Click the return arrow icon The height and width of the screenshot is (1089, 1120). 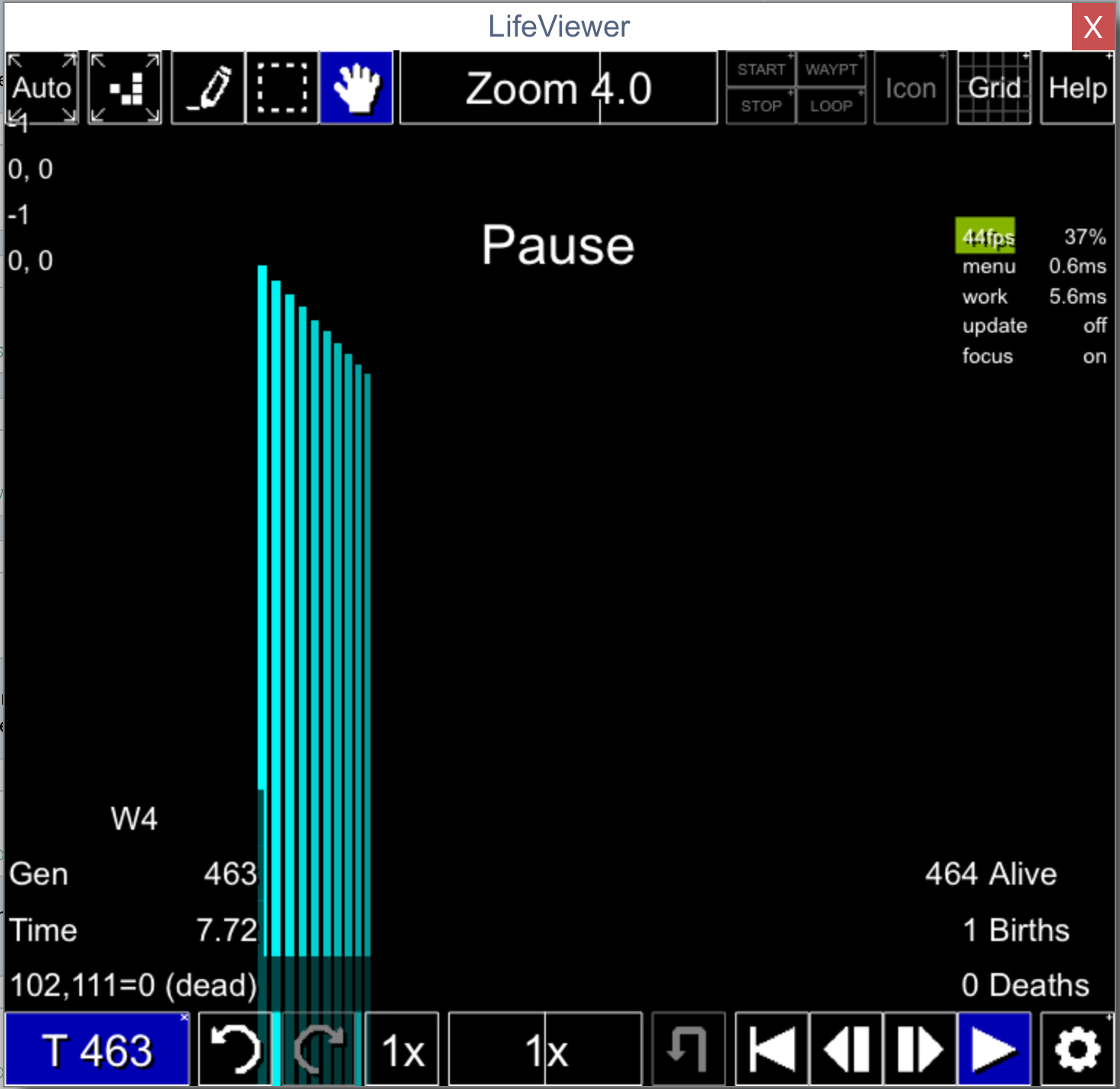tap(689, 1049)
